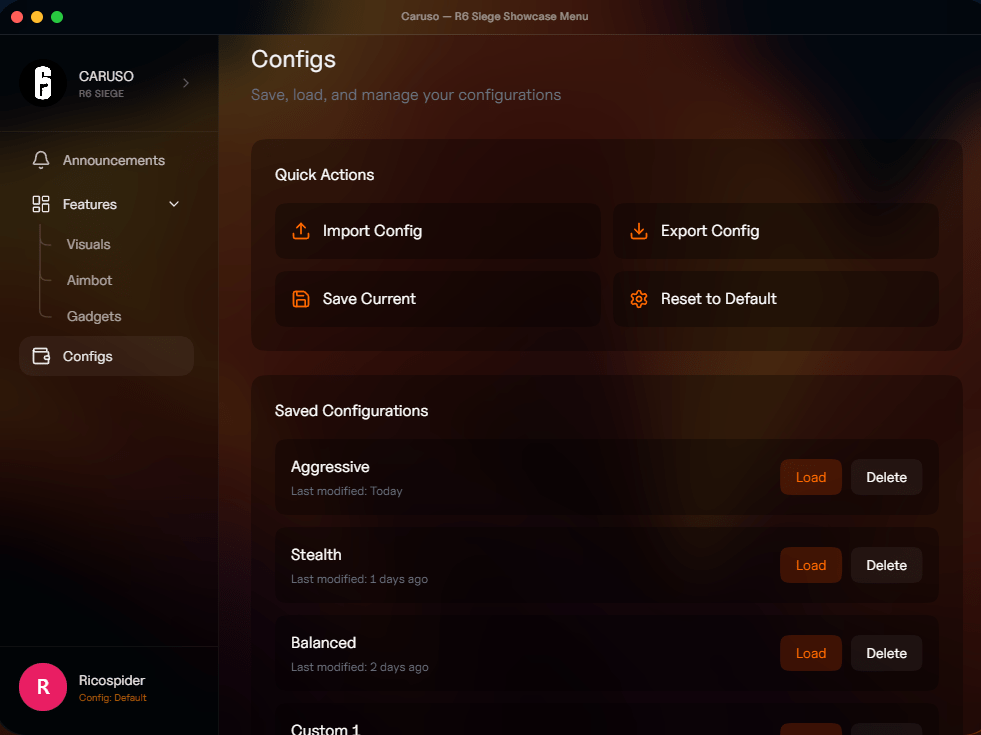This screenshot has width=981, height=735.
Task: Click the Features grid icon
Action: click(41, 204)
